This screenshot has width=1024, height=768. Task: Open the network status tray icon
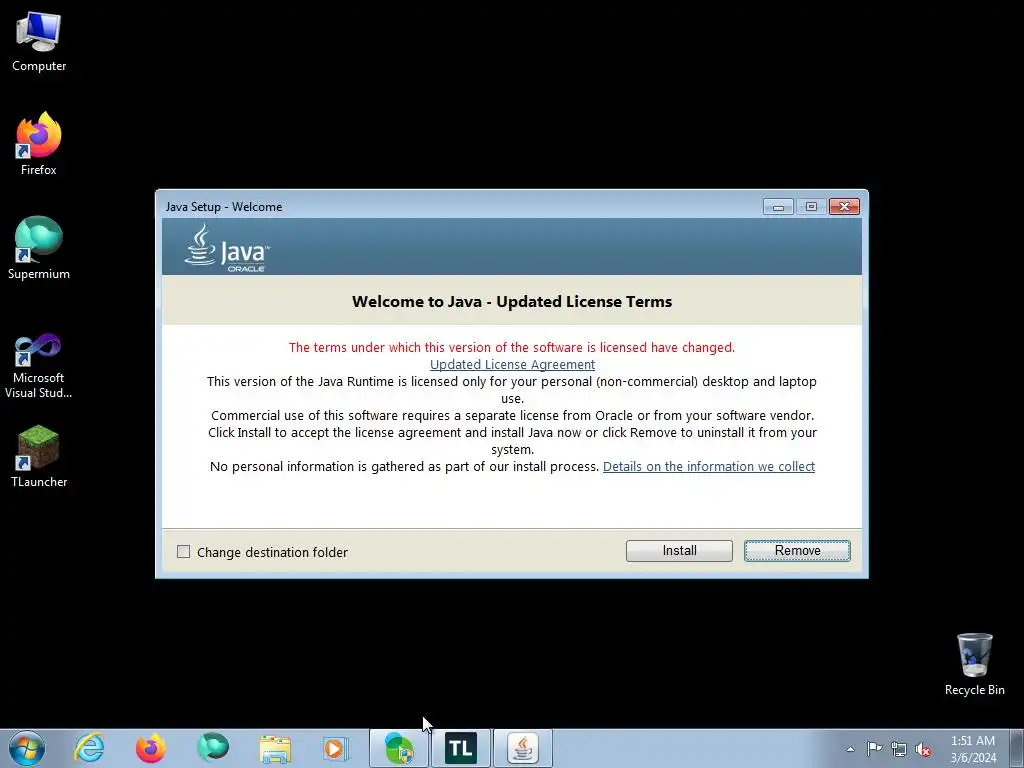pyautogui.click(x=899, y=749)
